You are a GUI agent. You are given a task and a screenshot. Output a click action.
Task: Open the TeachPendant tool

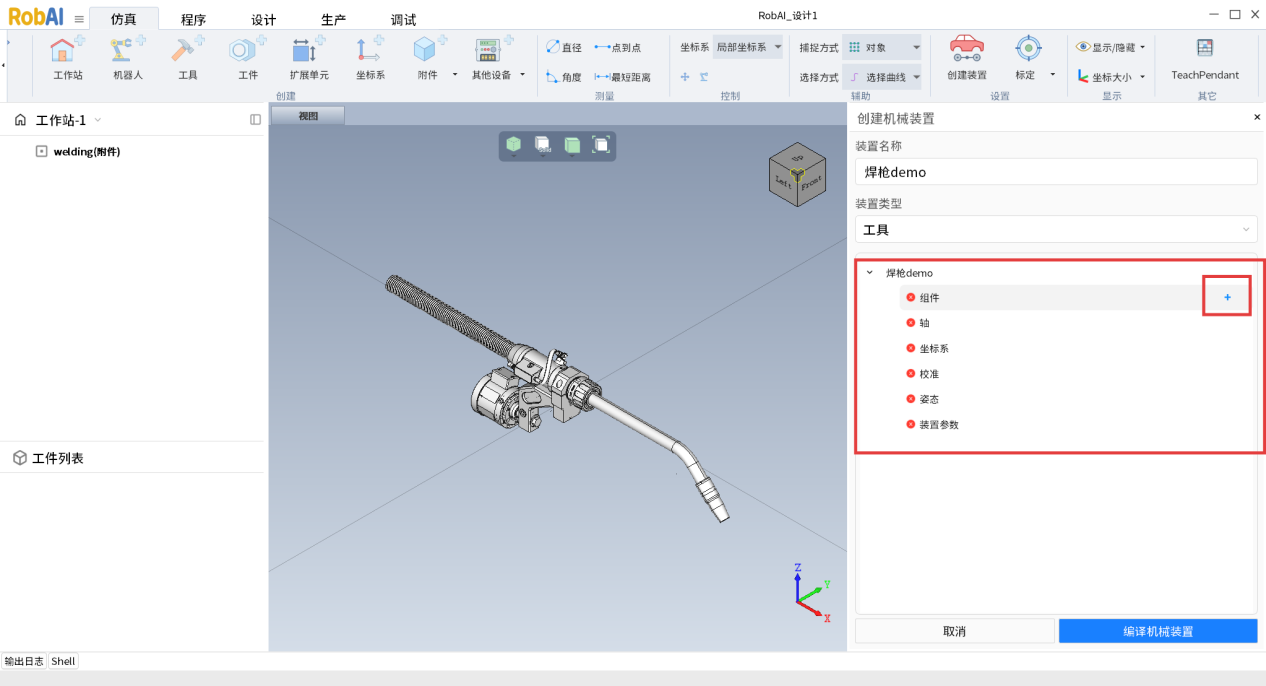coord(1205,58)
